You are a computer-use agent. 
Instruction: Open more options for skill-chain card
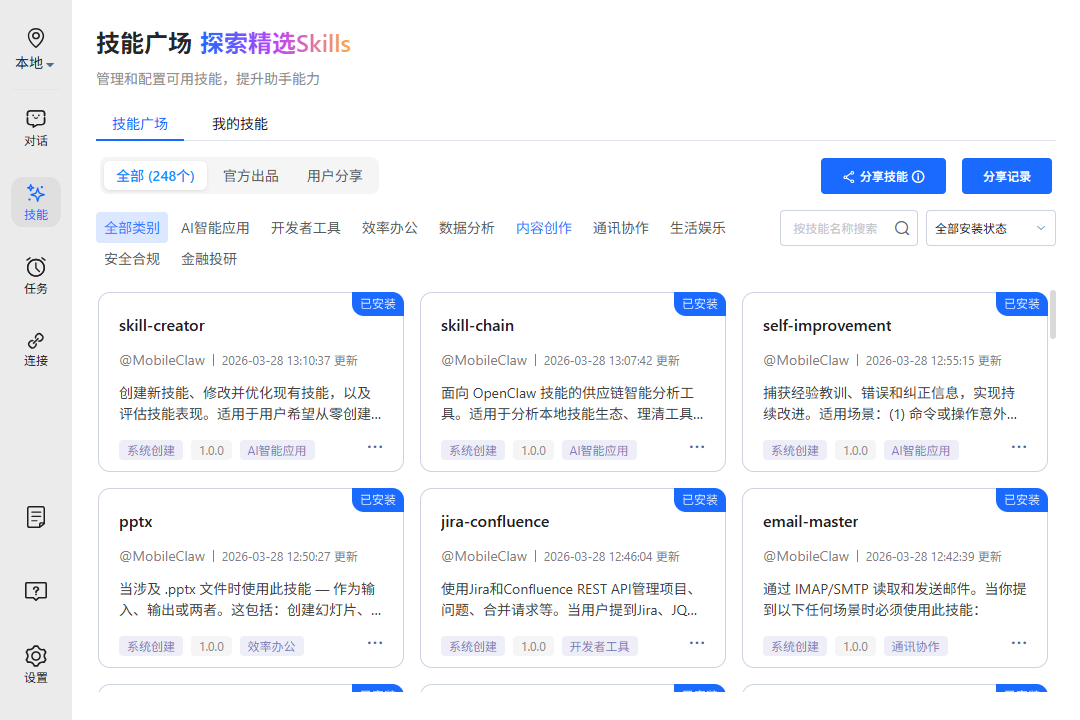(x=697, y=447)
